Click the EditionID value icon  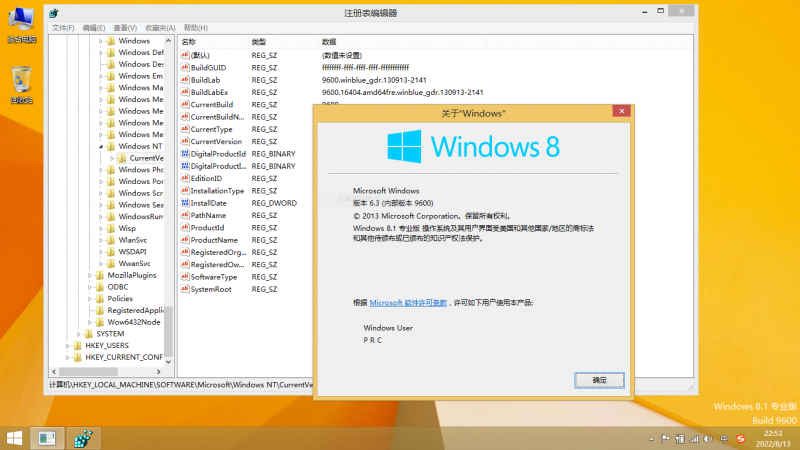[x=185, y=178]
